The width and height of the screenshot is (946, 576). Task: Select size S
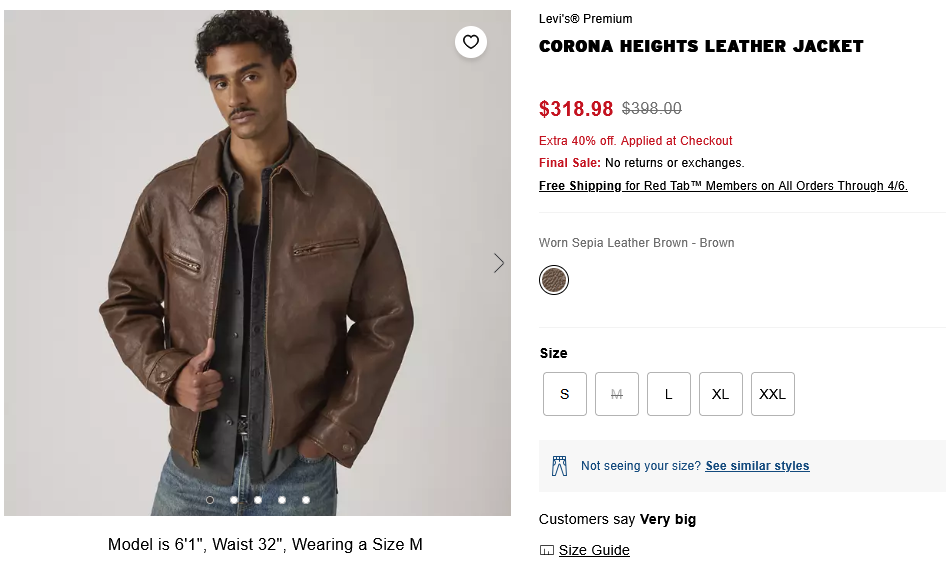point(565,394)
